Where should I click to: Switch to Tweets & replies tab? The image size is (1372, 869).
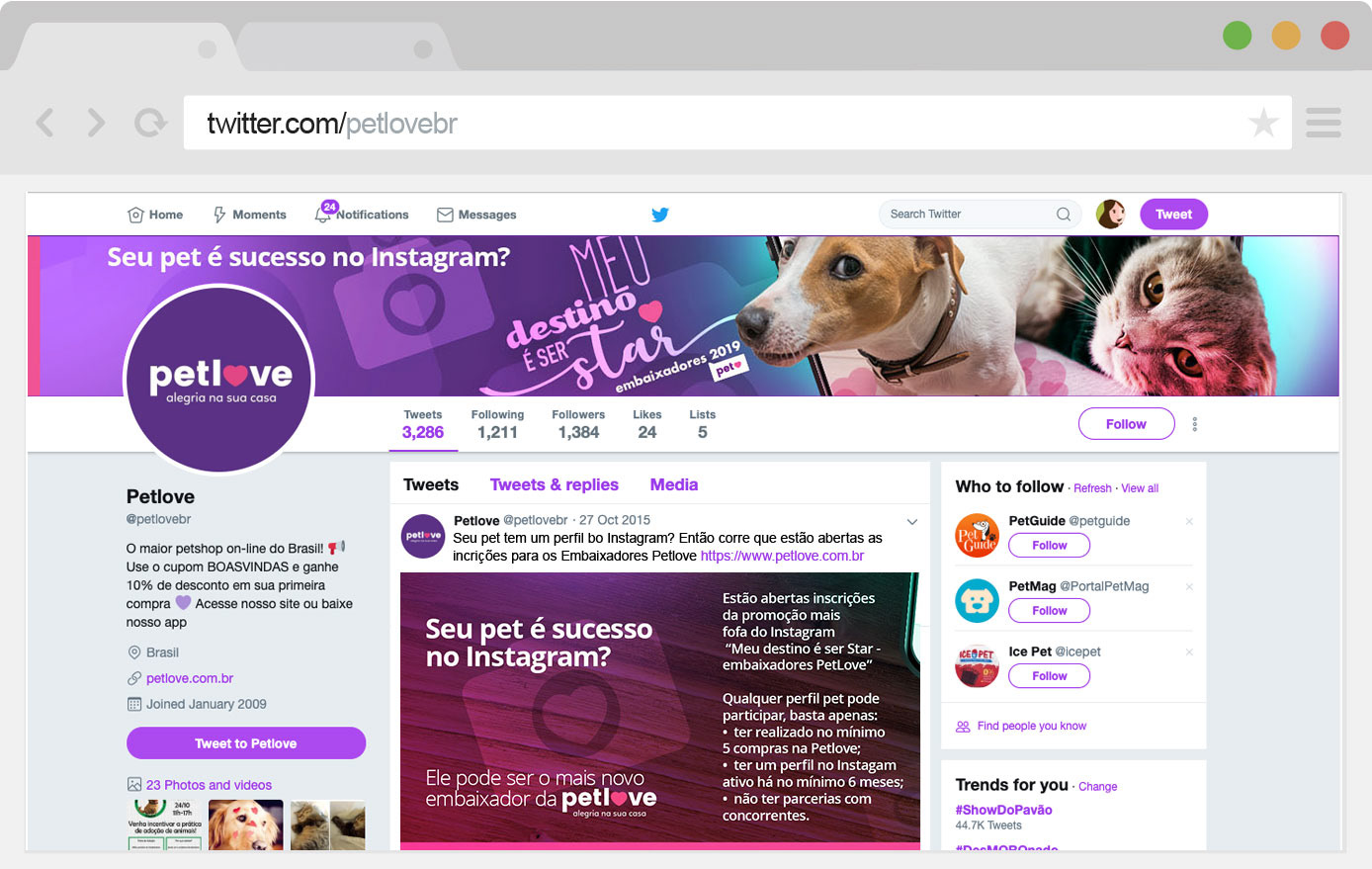pyautogui.click(x=555, y=484)
